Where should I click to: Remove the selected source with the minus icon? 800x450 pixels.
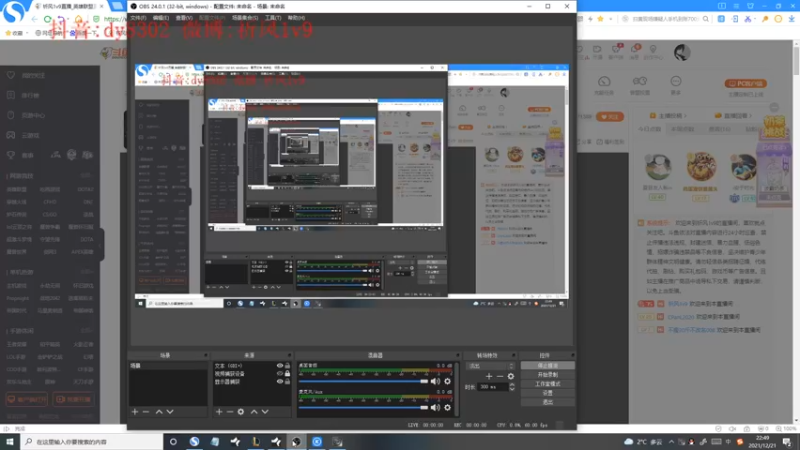point(230,412)
